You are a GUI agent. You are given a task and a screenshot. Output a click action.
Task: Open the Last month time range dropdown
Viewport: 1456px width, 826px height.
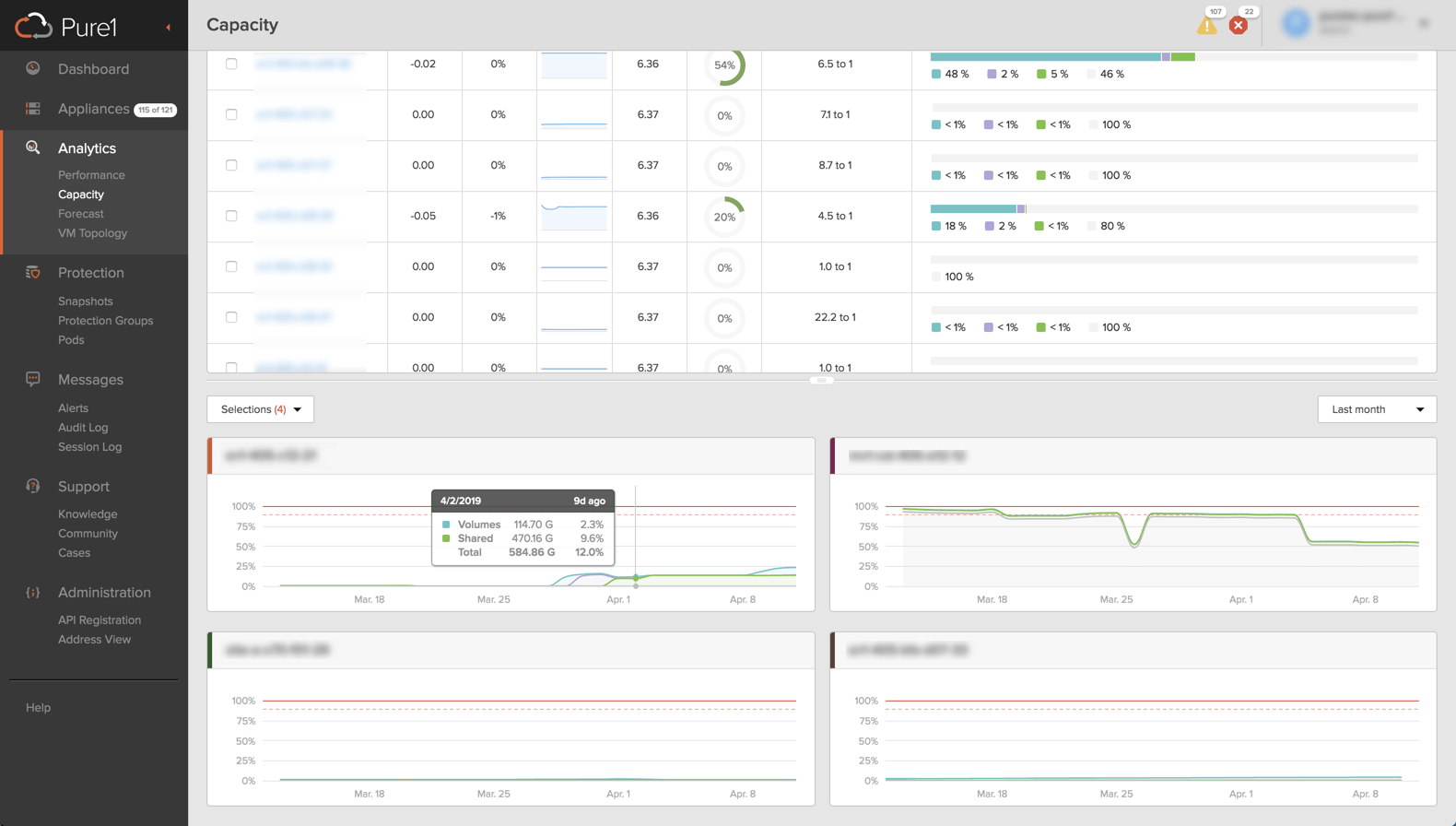1377,409
